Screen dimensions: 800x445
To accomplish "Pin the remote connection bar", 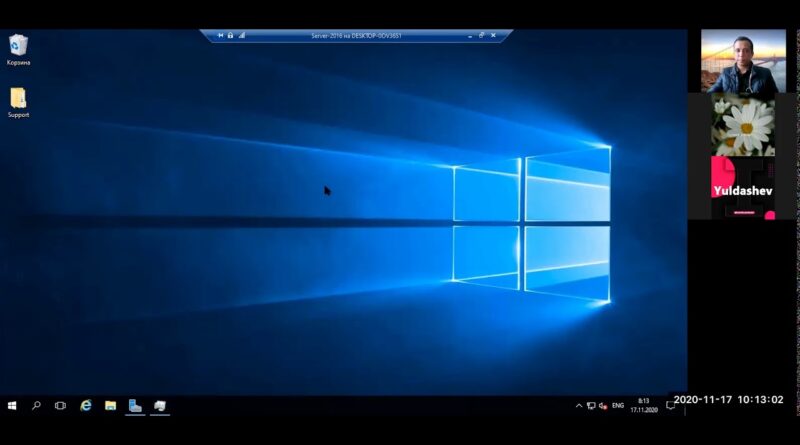I will [220, 36].
